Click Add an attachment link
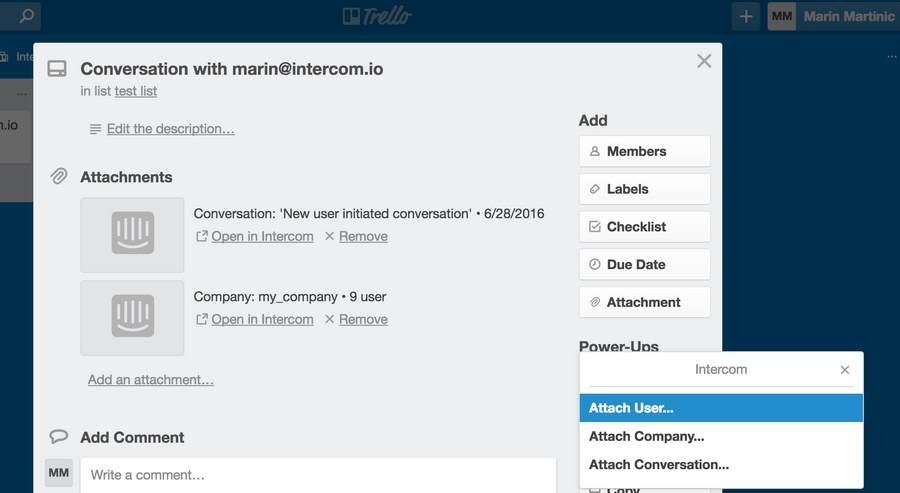 click(151, 379)
